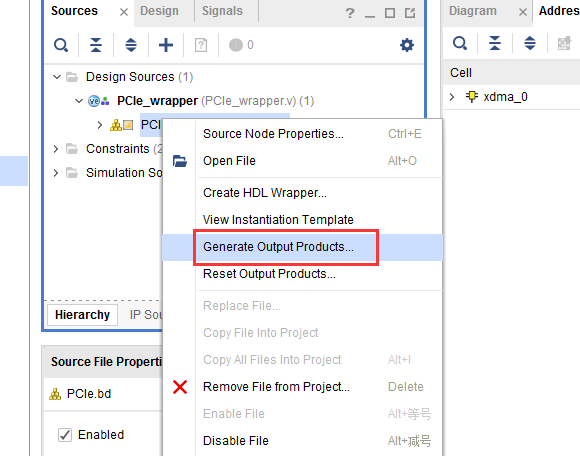The height and width of the screenshot is (456, 580).
Task: Click the Add Sources plus icon
Action: pyautogui.click(x=166, y=45)
